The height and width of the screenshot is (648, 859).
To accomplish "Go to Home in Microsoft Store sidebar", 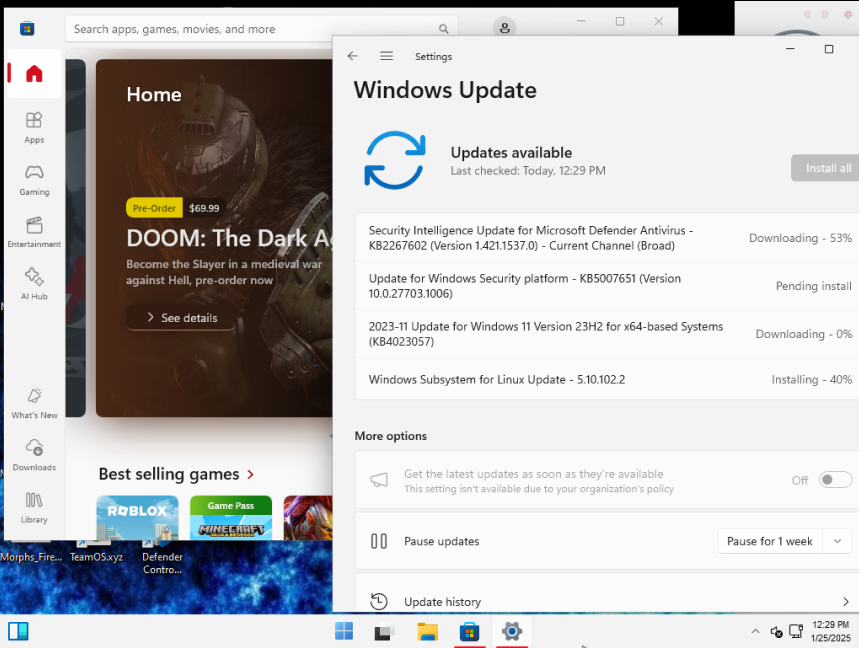I will click(34, 73).
